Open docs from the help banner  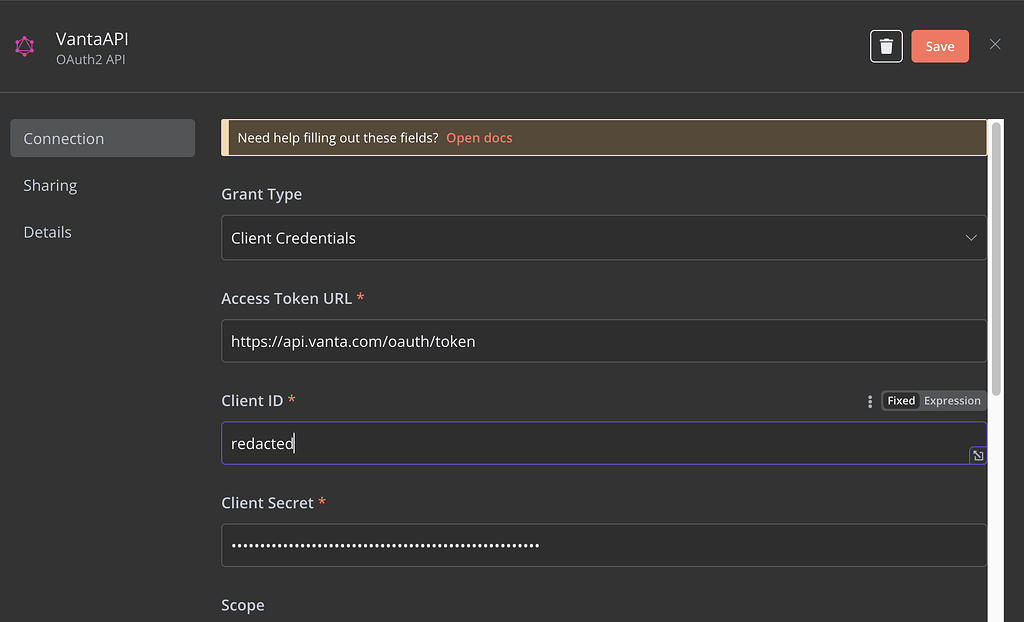click(x=479, y=137)
